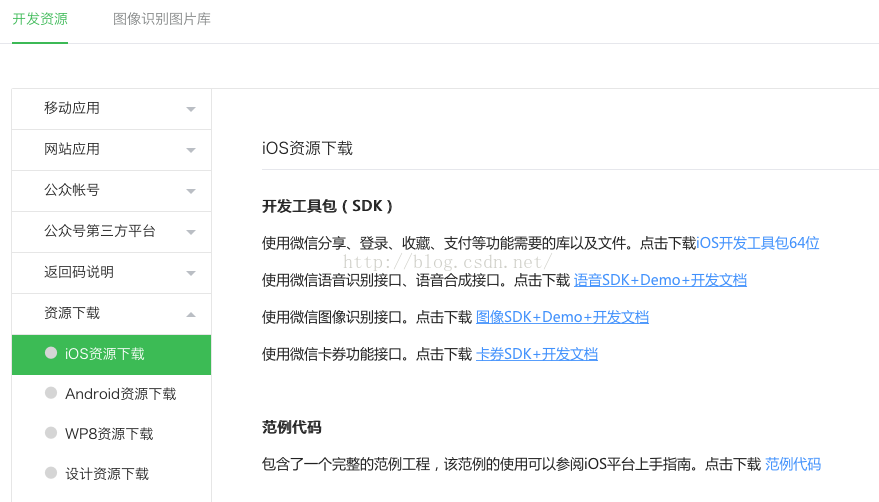The height and width of the screenshot is (502, 879).
Task: Open the 图像识别图片库 tab
Action: coord(162,19)
